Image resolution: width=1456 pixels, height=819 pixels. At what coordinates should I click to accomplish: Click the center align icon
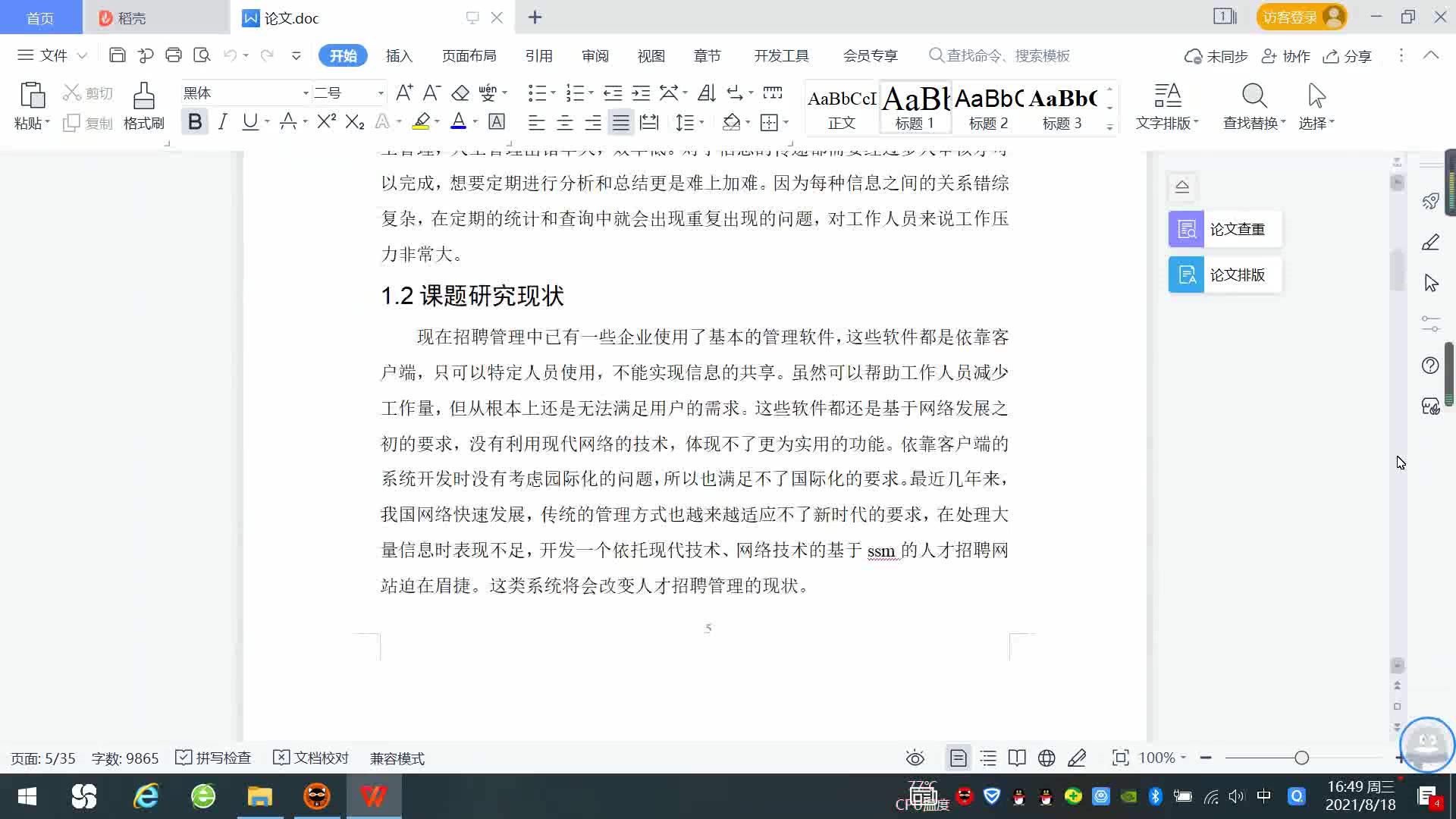point(565,122)
